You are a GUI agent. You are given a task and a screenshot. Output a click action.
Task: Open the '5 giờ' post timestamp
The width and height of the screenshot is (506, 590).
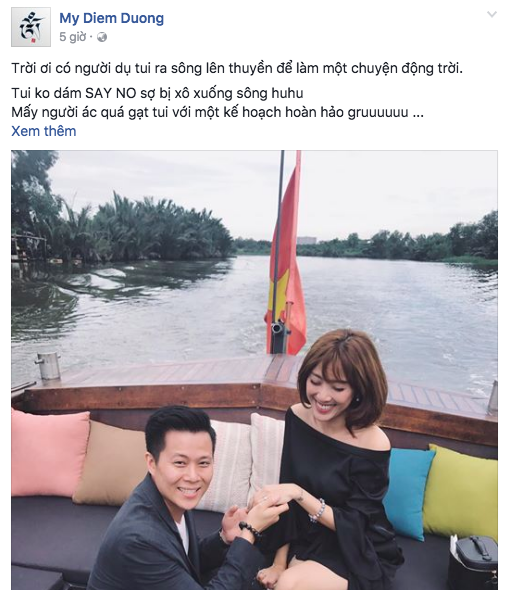pos(73,37)
